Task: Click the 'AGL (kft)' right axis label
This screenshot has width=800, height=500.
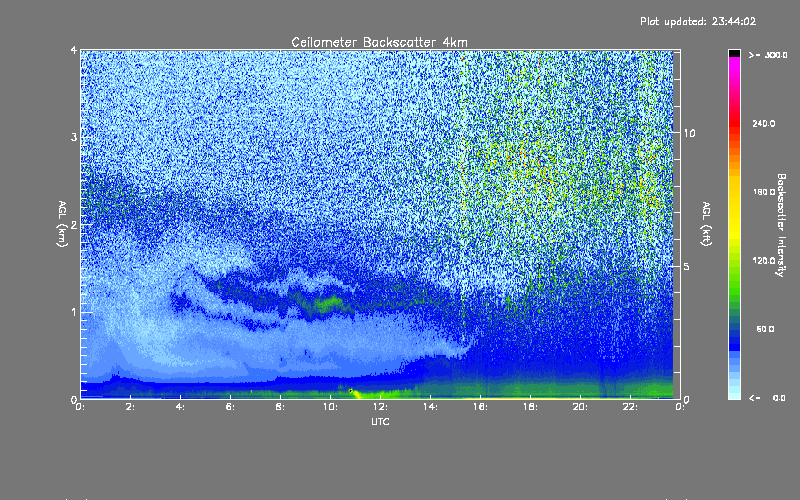Action: [x=706, y=224]
